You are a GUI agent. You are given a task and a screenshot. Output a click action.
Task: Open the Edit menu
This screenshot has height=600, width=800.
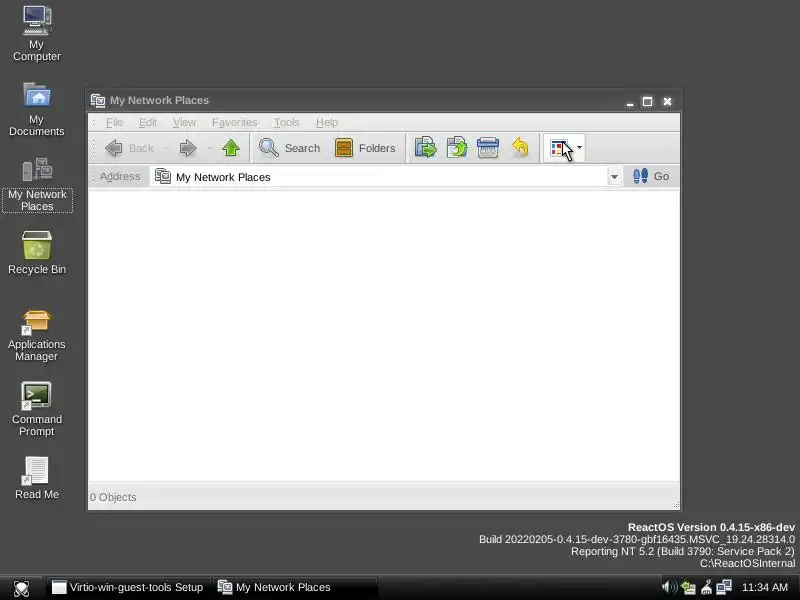coord(148,122)
